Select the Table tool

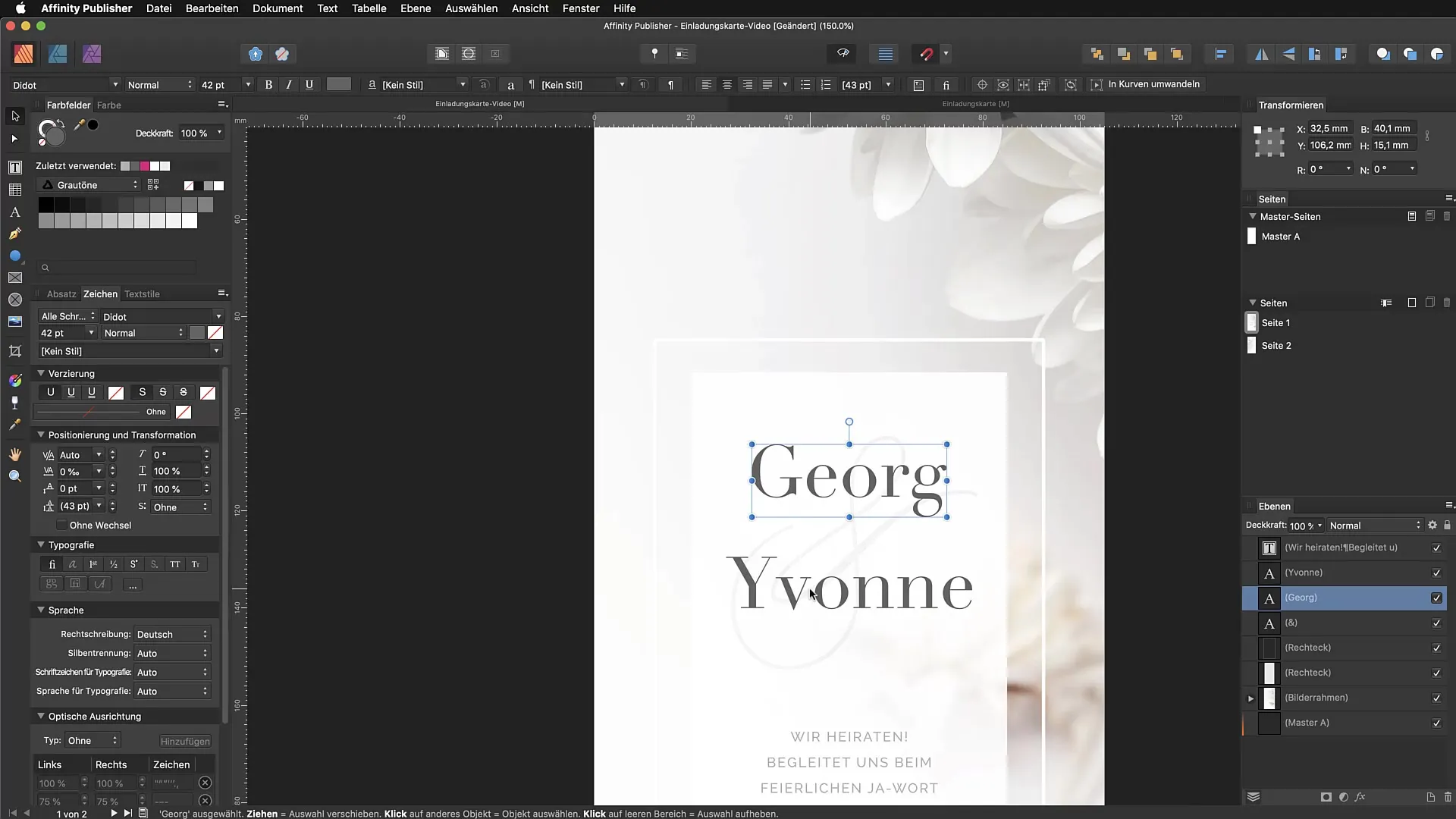(15, 190)
